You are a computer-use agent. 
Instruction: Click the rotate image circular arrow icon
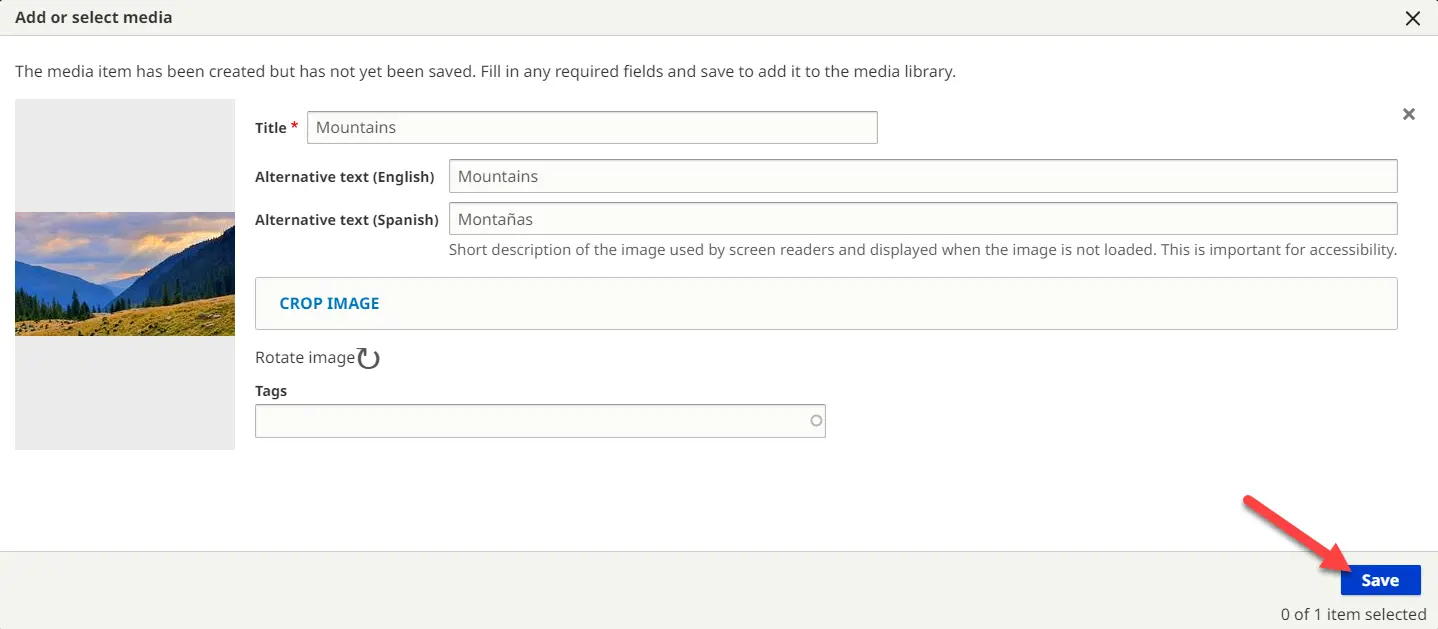click(369, 358)
